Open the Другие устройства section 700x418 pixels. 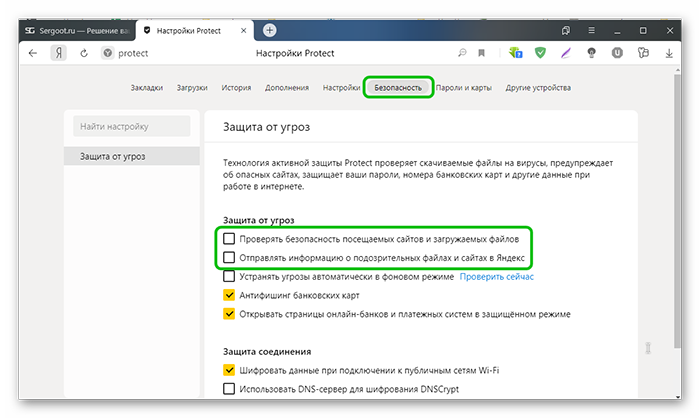[538, 88]
